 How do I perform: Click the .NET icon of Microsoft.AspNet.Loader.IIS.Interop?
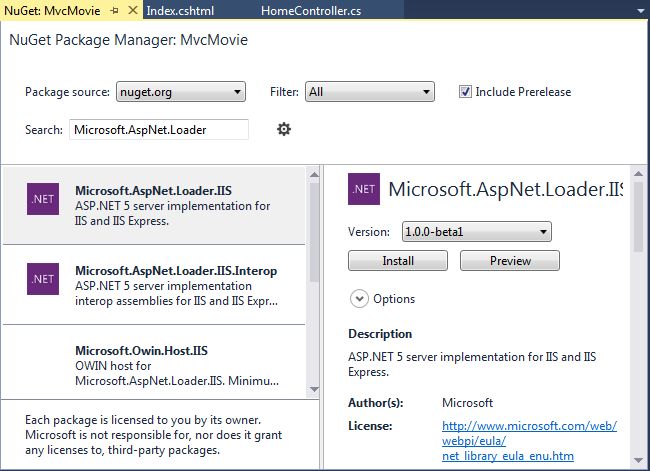coord(43,279)
